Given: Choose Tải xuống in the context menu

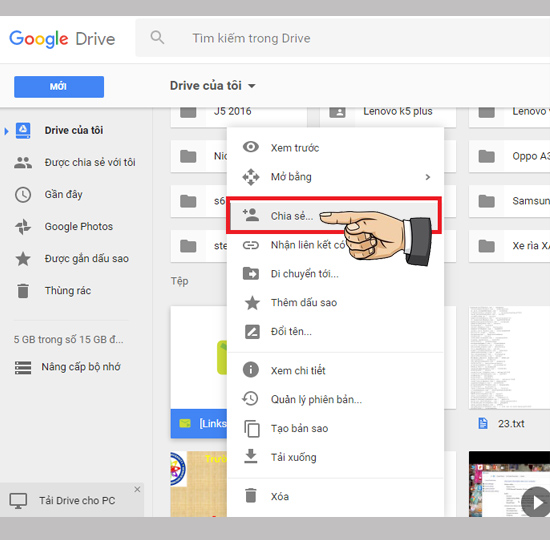Looking at the screenshot, I should 336,457.
